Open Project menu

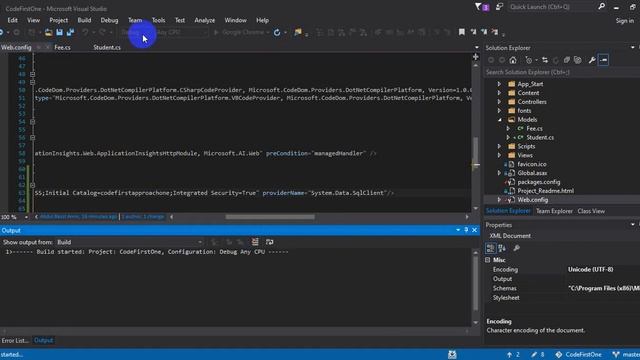pyautogui.click(x=58, y=20)
